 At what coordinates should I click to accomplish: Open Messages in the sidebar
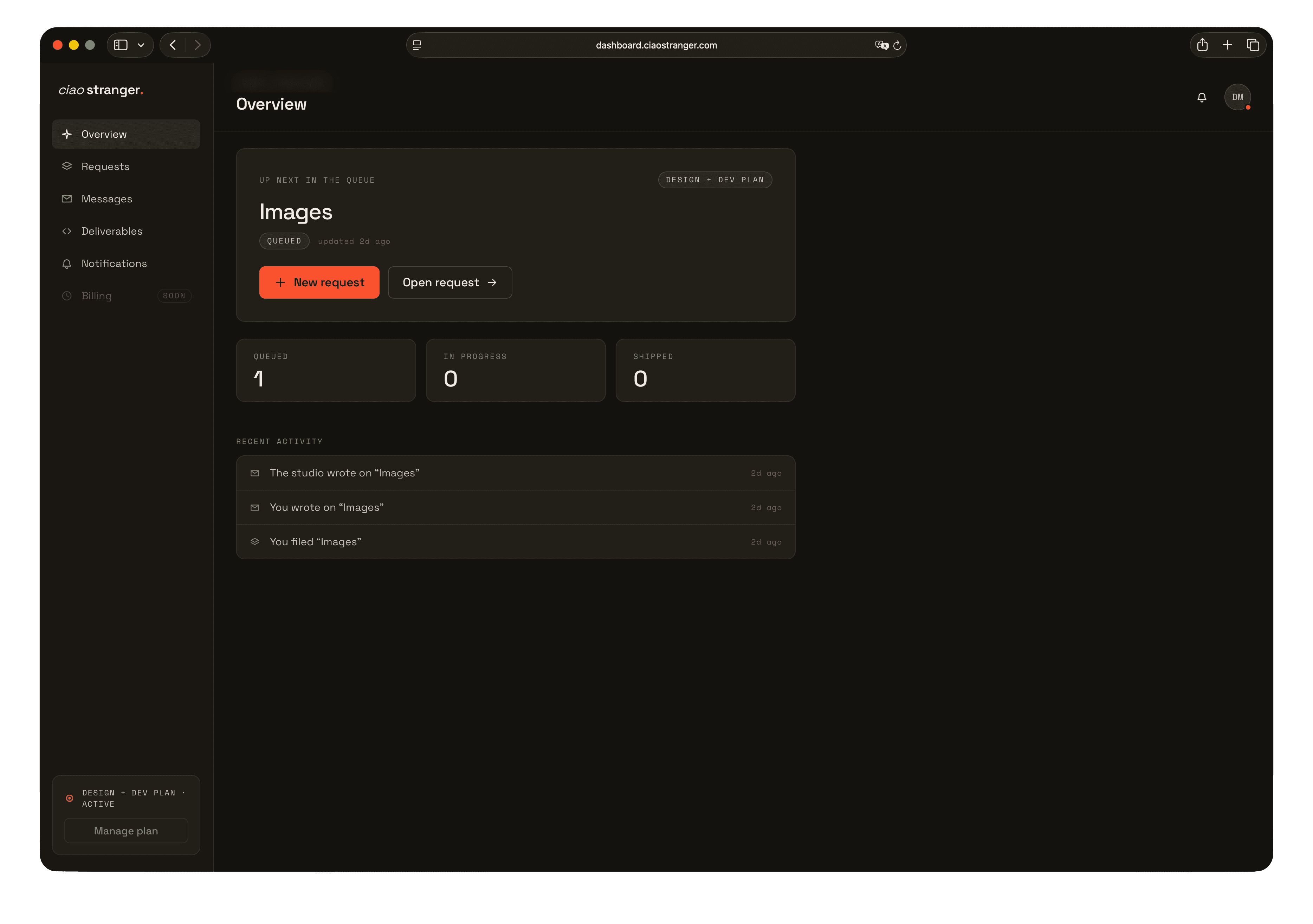126,199
